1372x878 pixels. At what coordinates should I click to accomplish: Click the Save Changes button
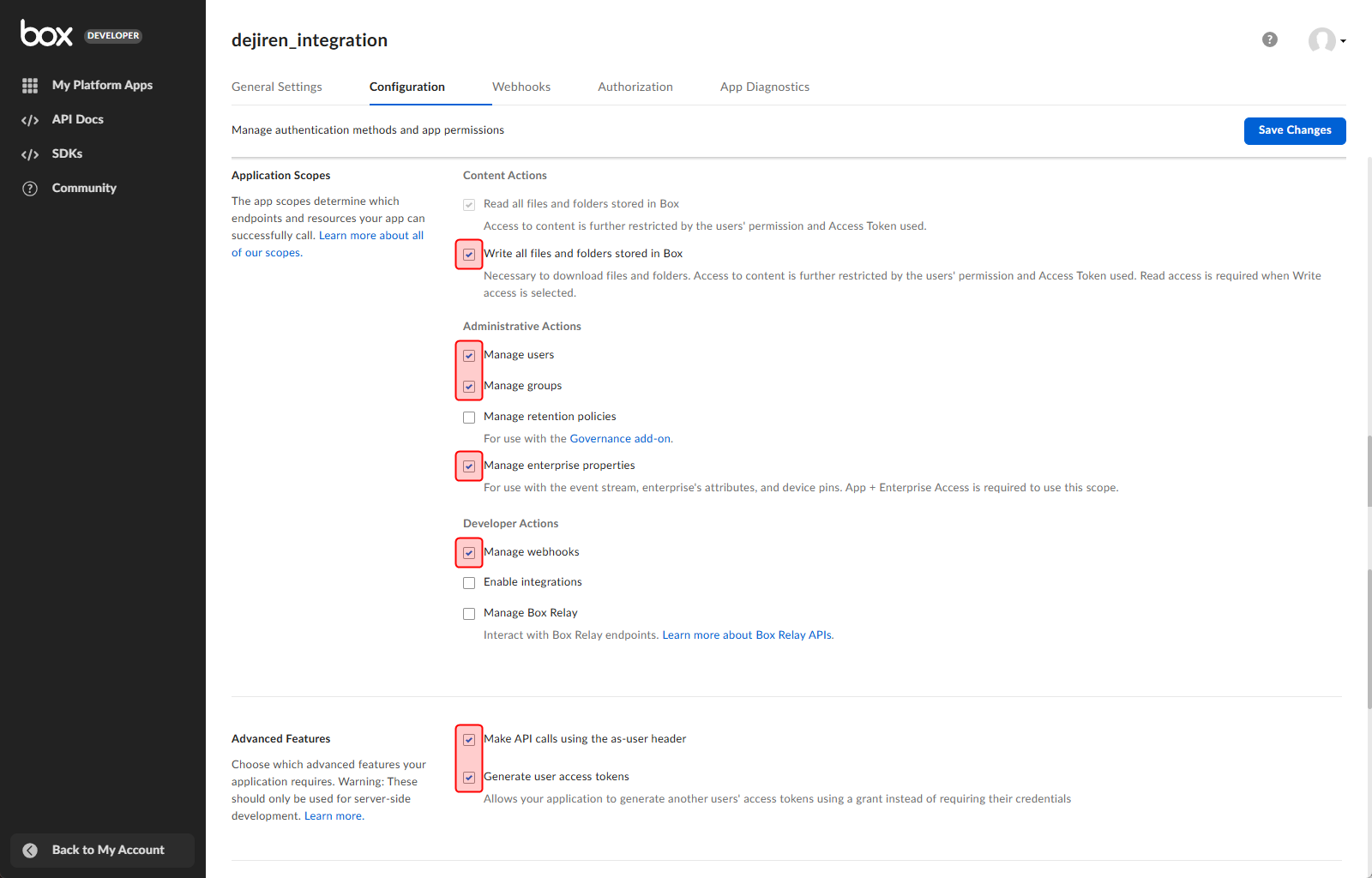[1295, 131]
